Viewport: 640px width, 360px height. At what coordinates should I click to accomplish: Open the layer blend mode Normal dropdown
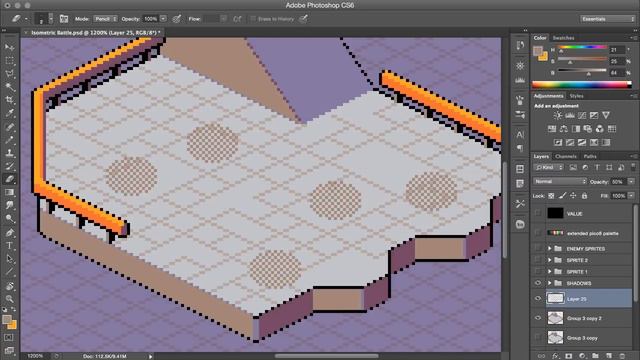(560, 181)
